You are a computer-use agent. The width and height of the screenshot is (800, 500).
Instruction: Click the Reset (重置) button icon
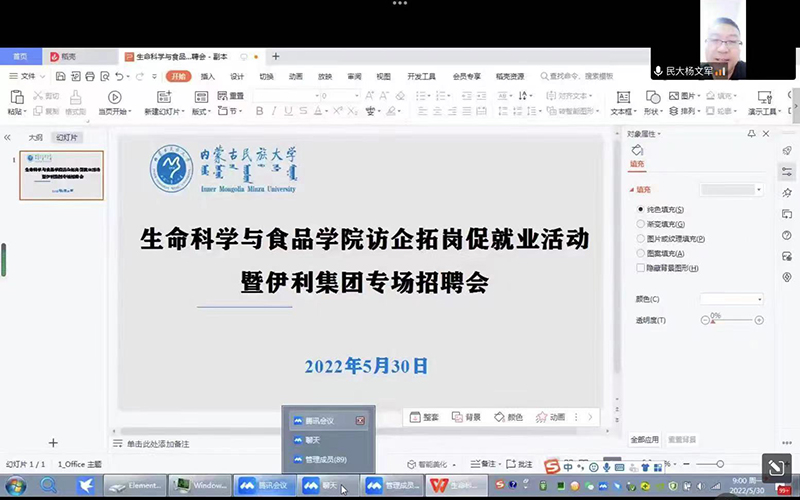[x=222, y=95]
